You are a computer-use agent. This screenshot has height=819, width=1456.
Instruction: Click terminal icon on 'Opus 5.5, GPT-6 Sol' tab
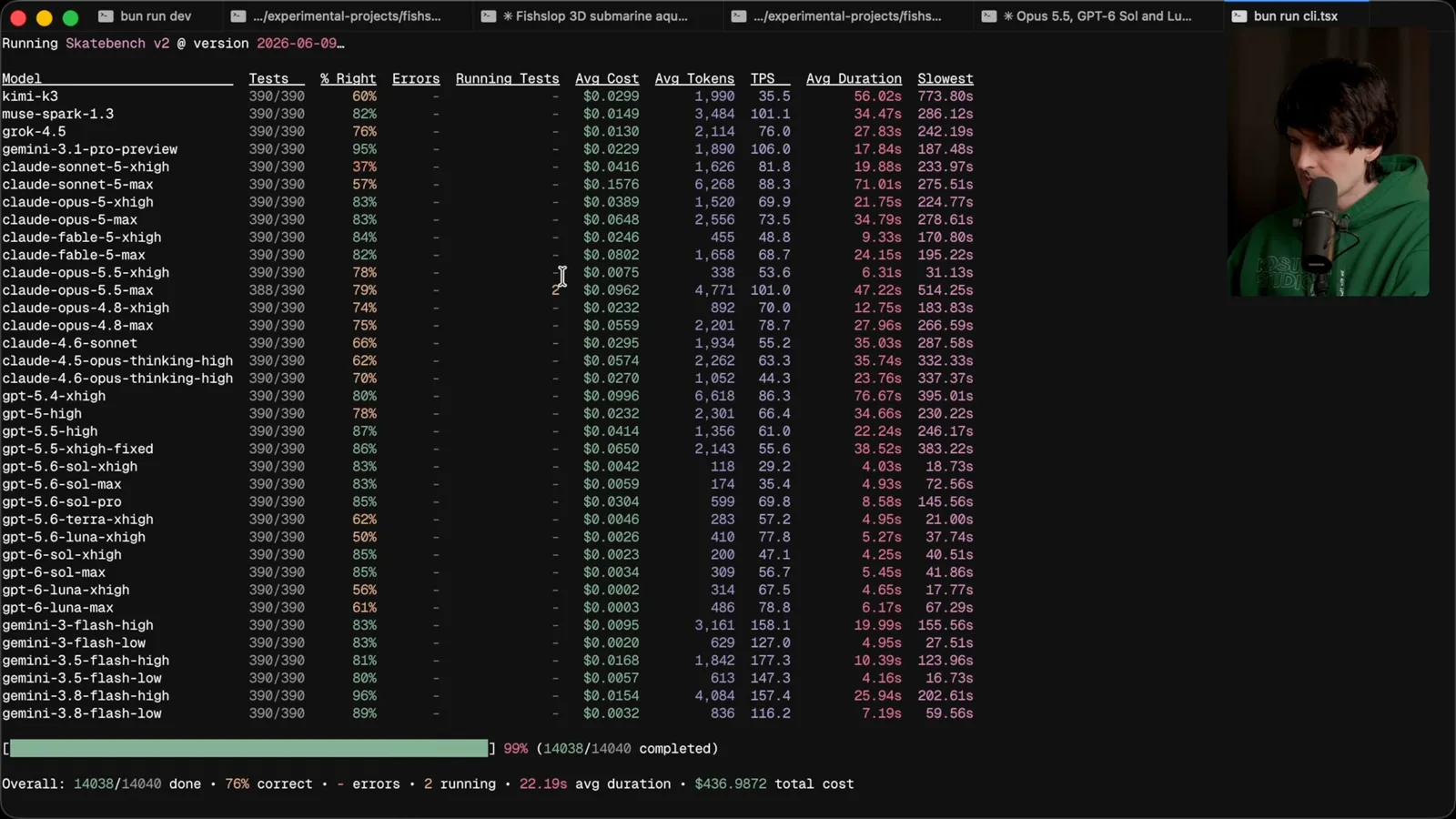click(x=988, y=16)
